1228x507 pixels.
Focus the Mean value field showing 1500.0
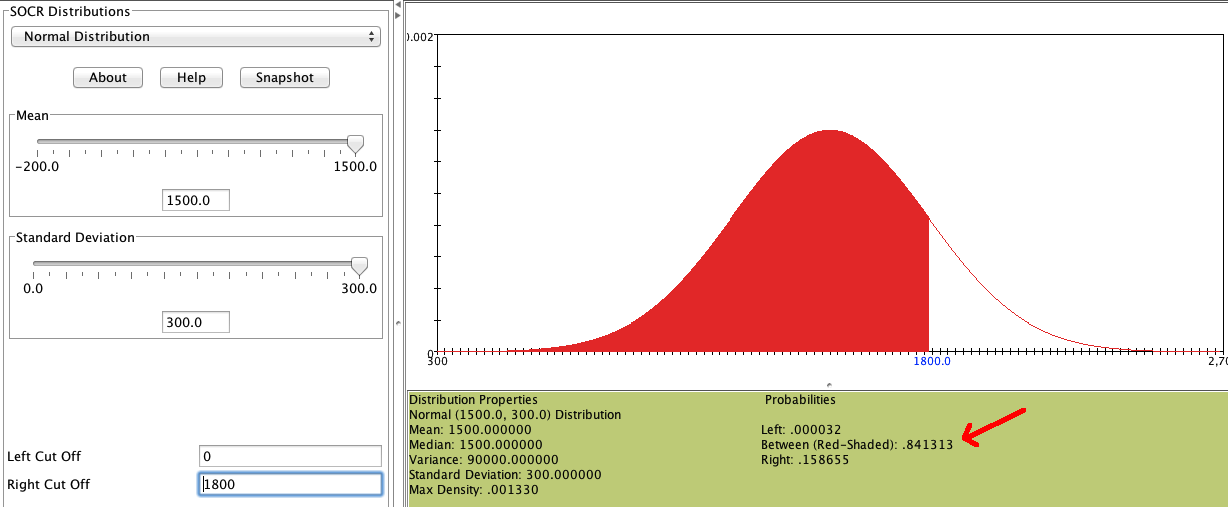click(196, 200)
